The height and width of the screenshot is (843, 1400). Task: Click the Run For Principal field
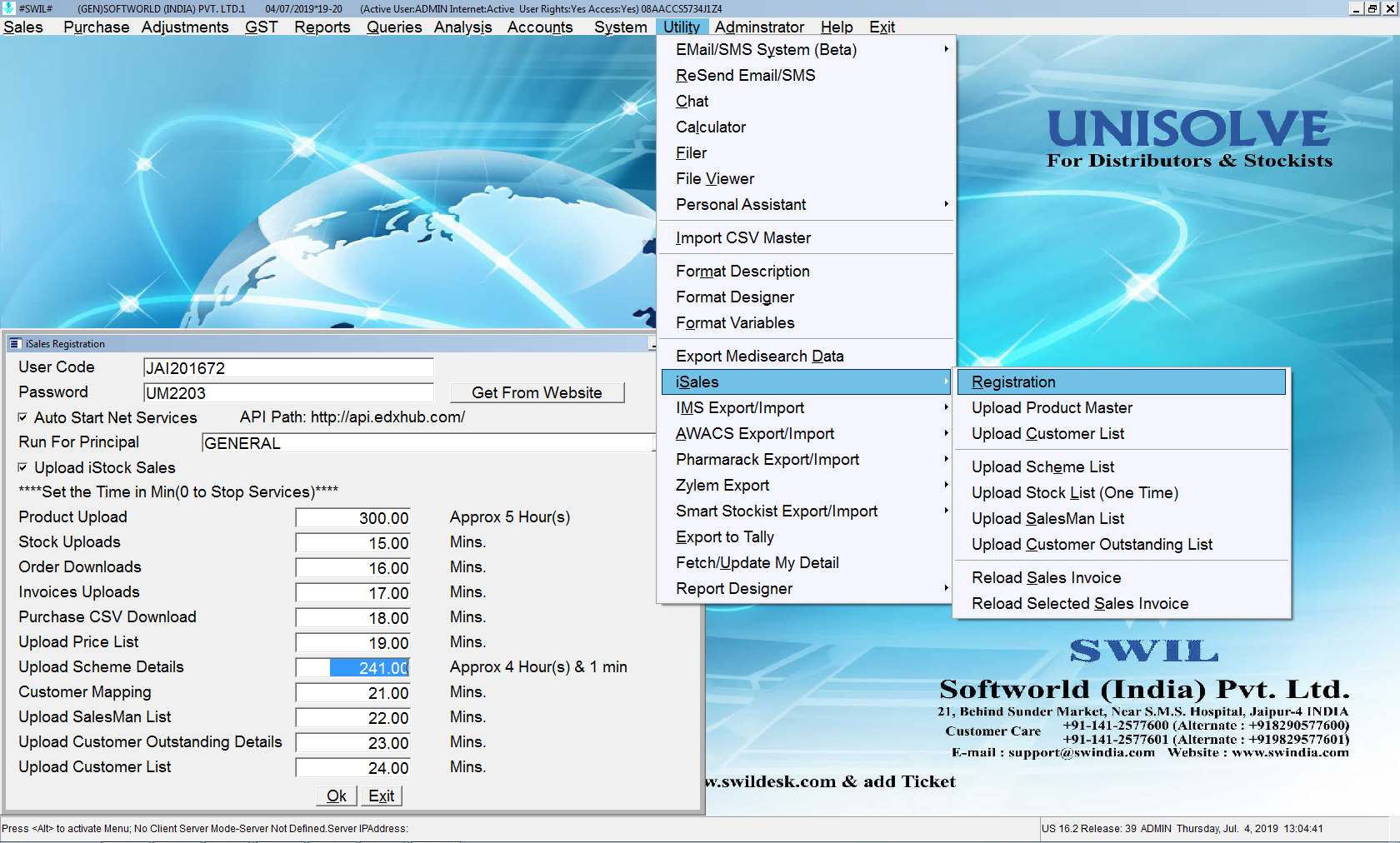(427, 442)
